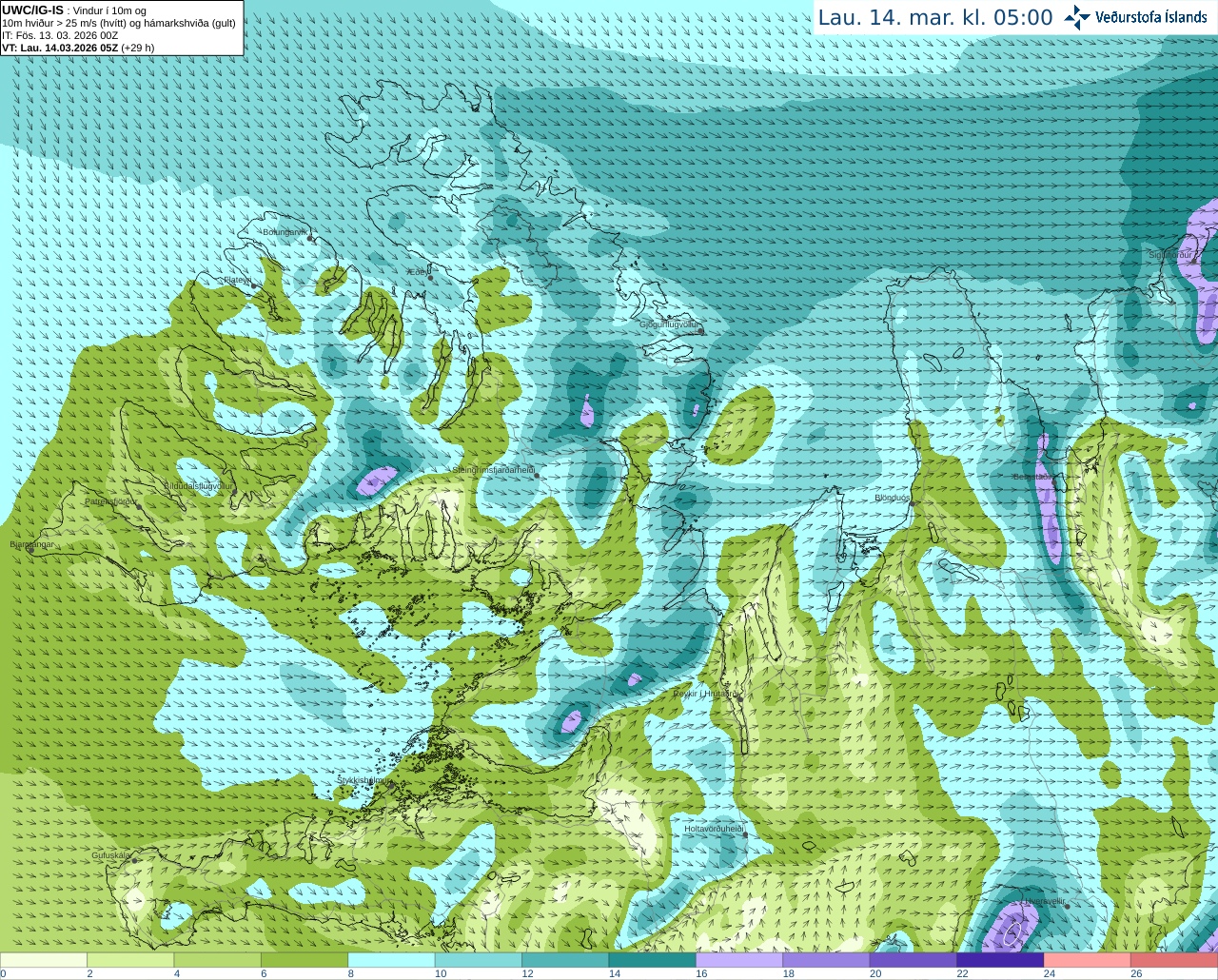Click the 'VT: Lau. 14.03.2026 05Z' line
Image resolution: width=1218 pixels, height=980 pixels.
pos(78,48)
